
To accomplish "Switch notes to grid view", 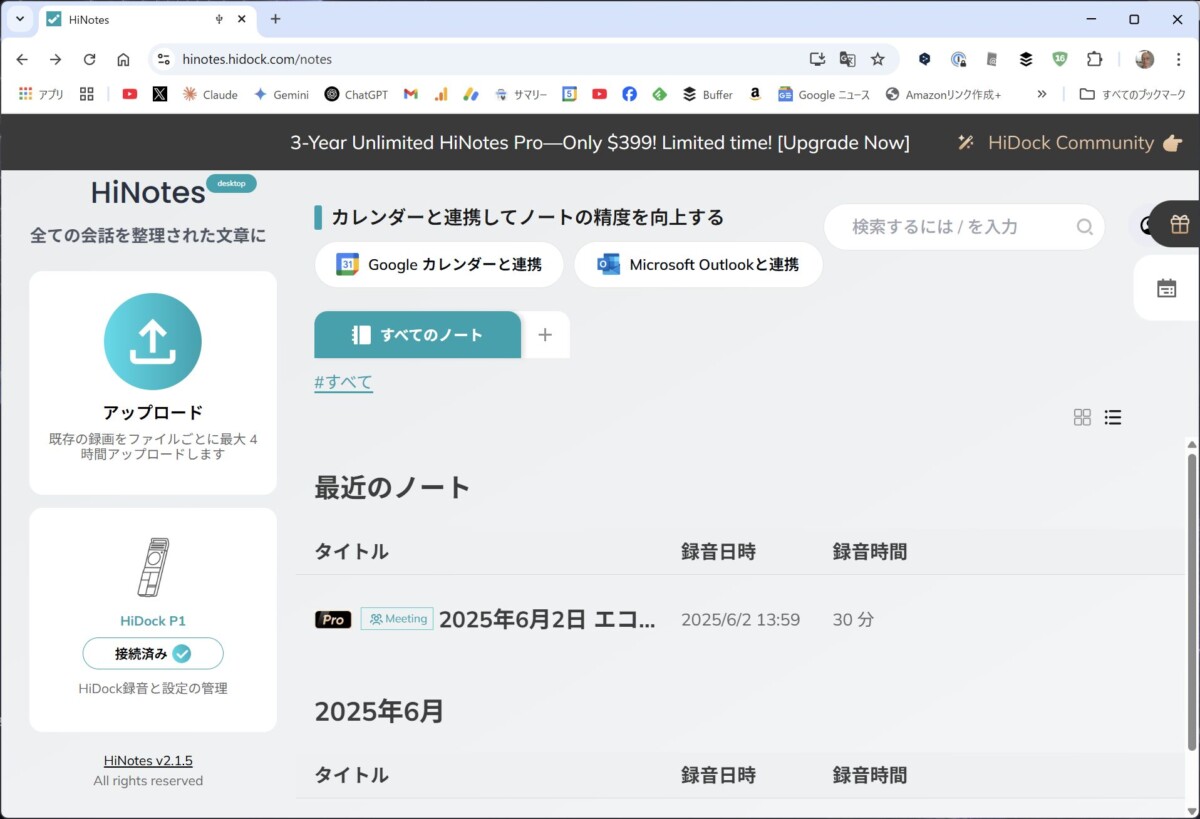I will (x=1082, y=417).
